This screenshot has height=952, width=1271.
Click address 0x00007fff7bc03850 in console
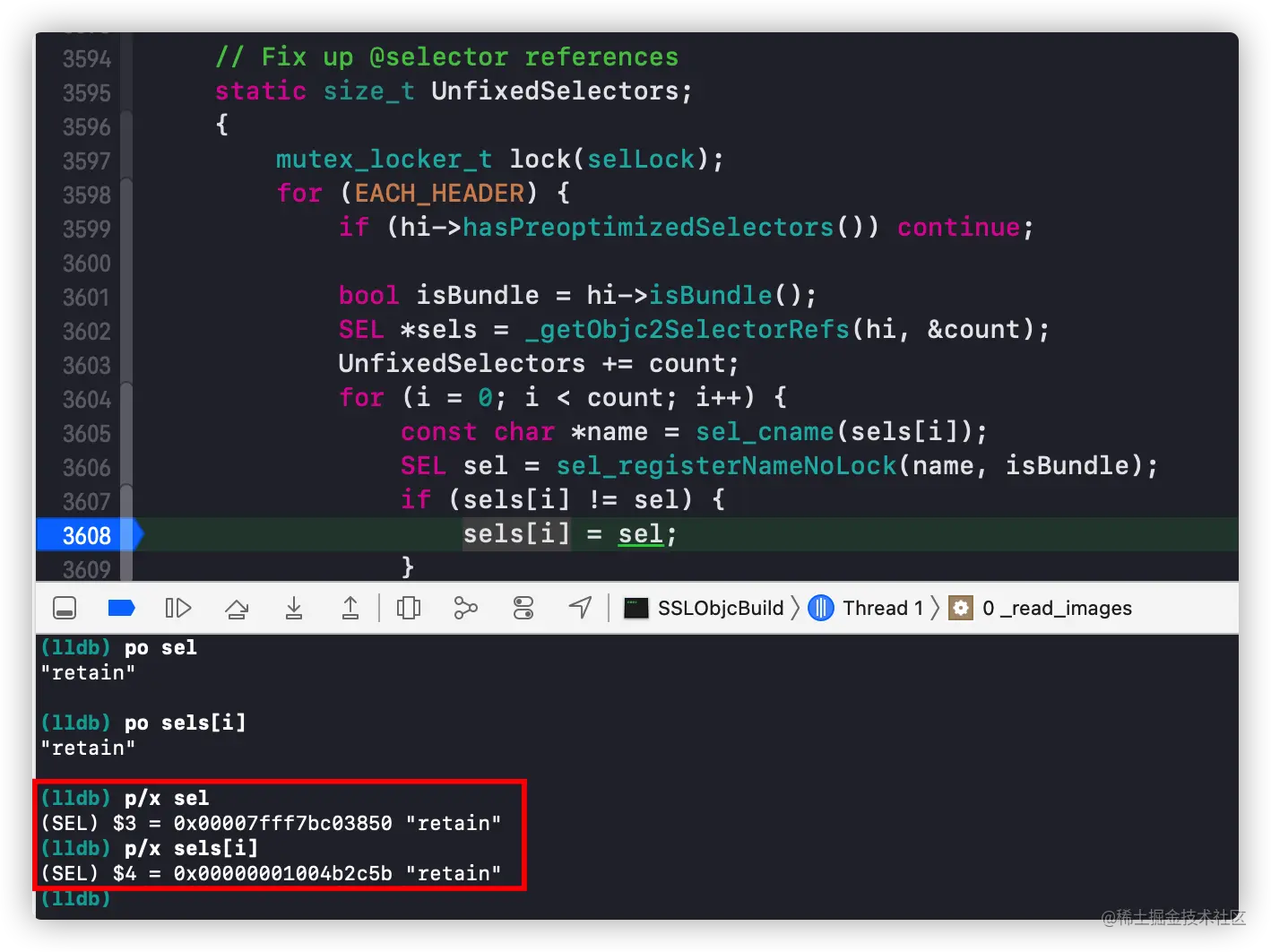click(x=283, y=823)
